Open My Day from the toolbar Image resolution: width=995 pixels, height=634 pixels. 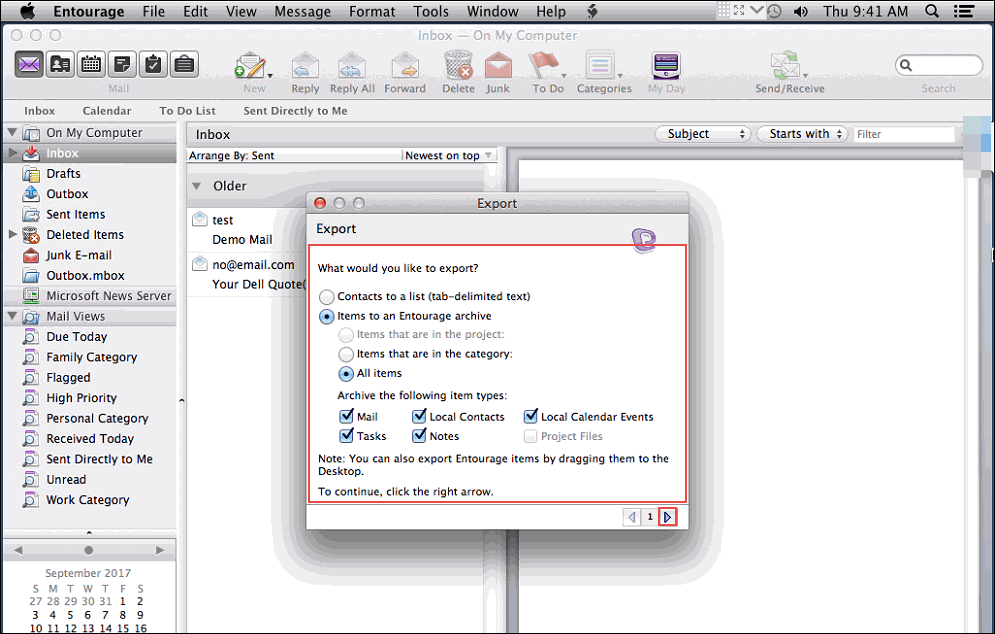tap(665, 65)
